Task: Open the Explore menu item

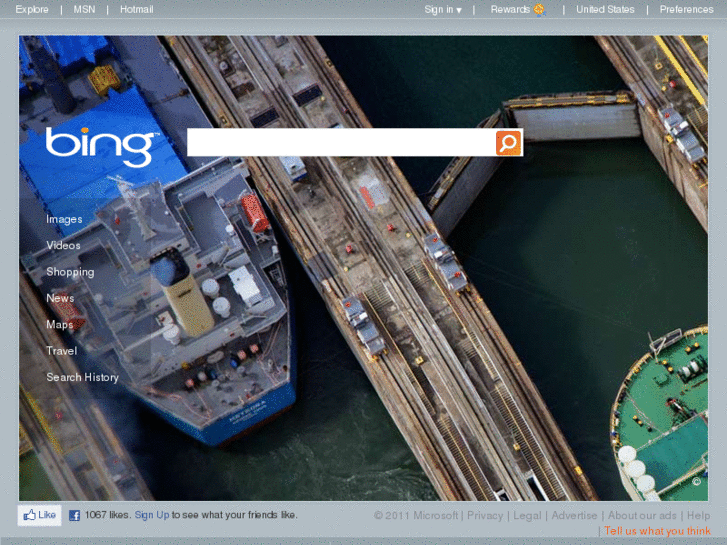Action: pyautogui.click(x=32, y=9)
